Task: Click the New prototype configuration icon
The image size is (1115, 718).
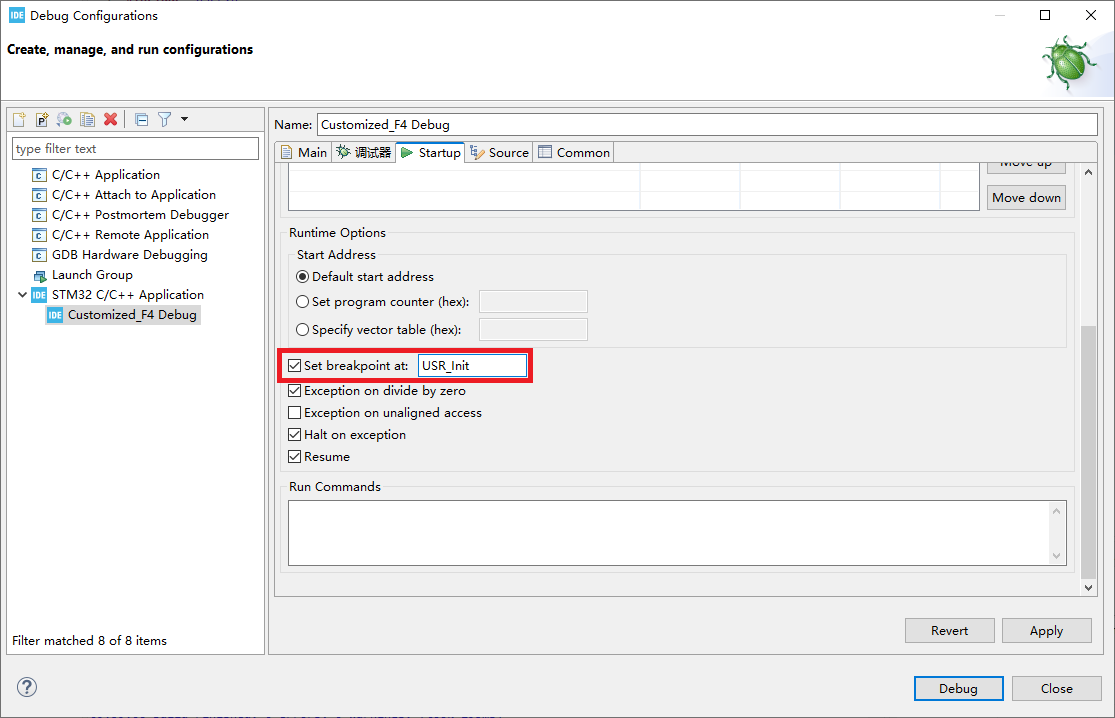Action: (x=42, y=120)
